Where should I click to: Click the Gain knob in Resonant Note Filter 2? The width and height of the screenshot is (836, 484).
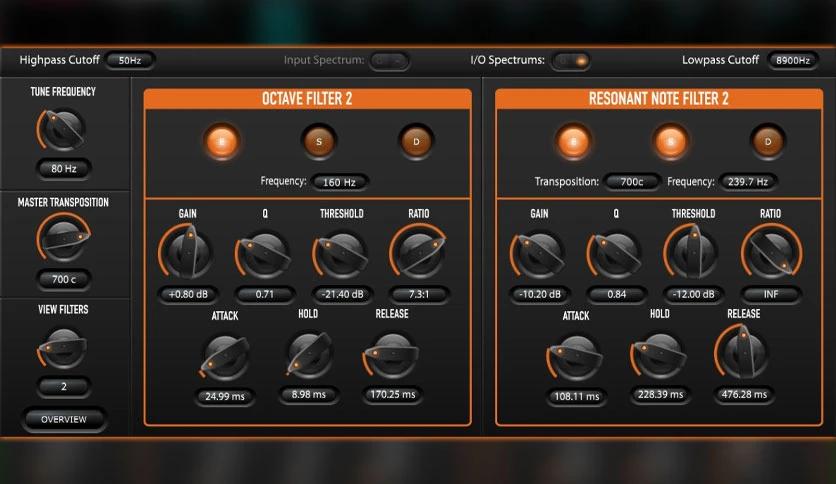point(538,254)
